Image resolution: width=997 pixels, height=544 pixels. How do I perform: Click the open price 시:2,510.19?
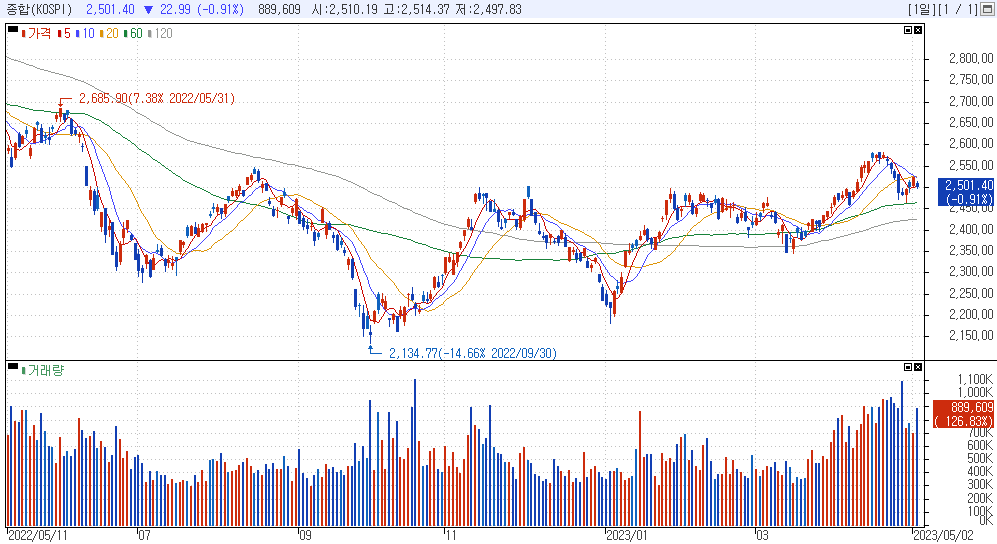pyautogui.click(x=345, y=10)
